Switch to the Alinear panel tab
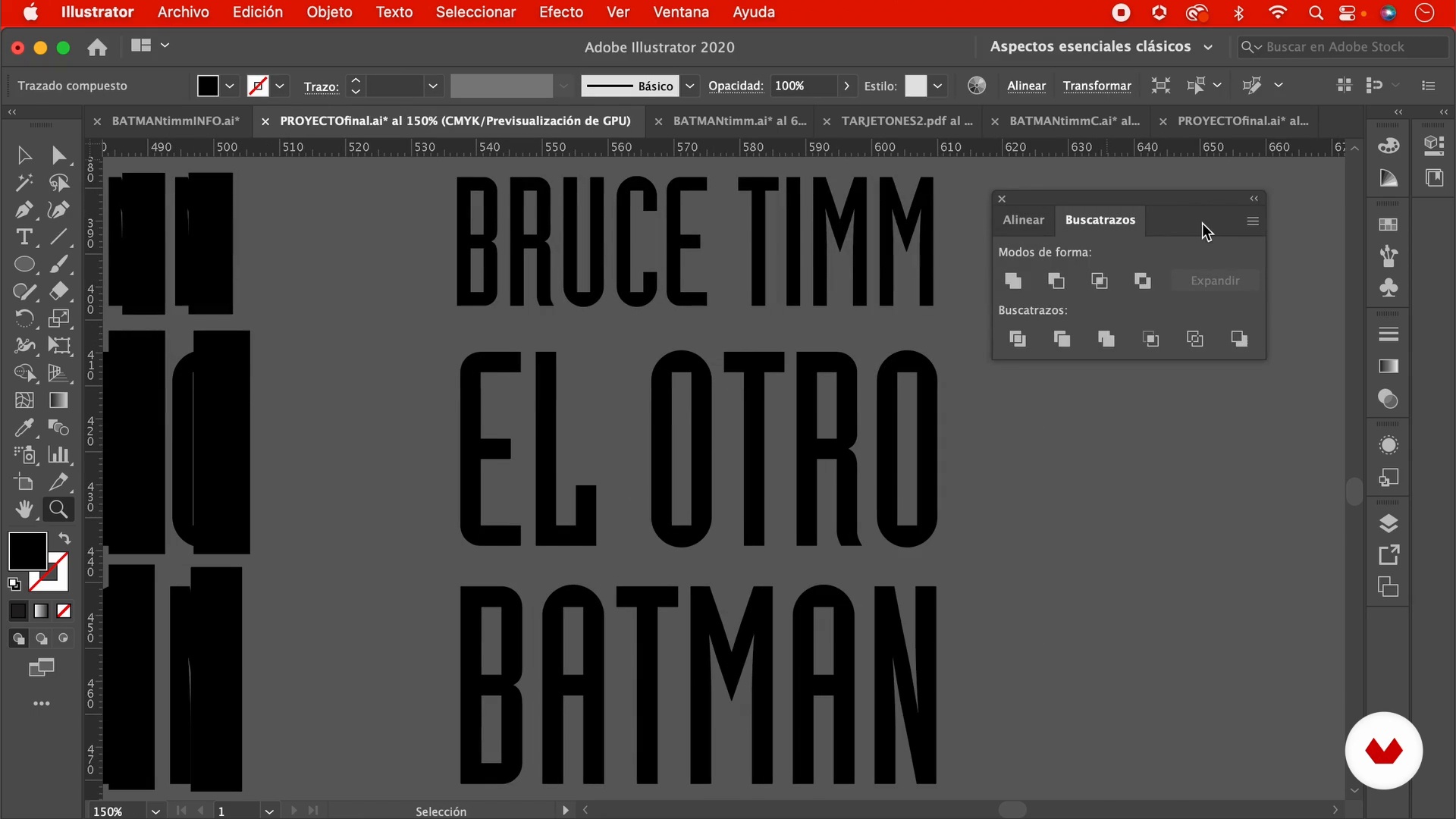Image resolution: width=1456 pixels, height=819 pixels. 1023,220
